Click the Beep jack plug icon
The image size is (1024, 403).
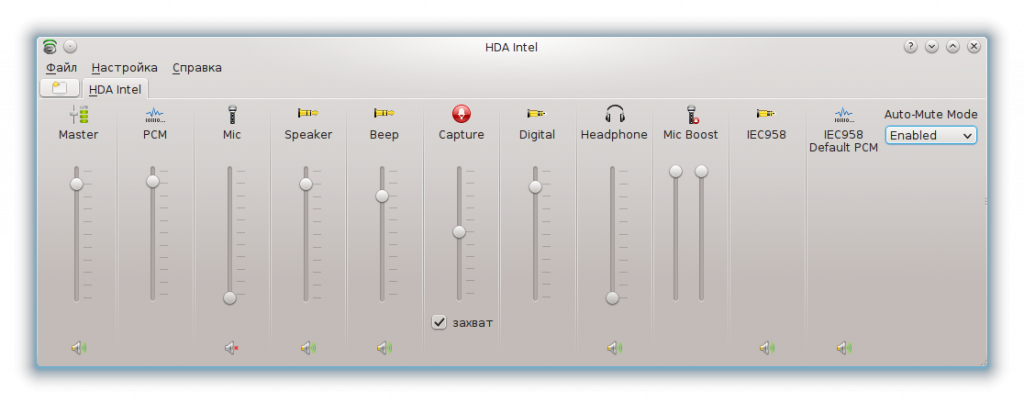pos(384,113)
